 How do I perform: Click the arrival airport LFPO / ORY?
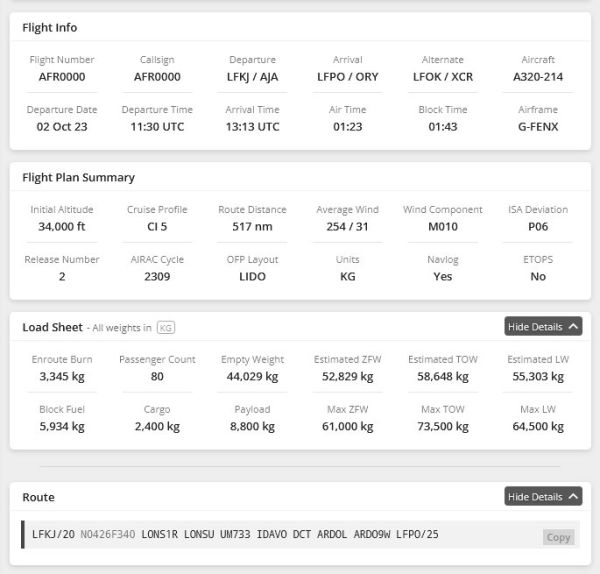[347, 77]
